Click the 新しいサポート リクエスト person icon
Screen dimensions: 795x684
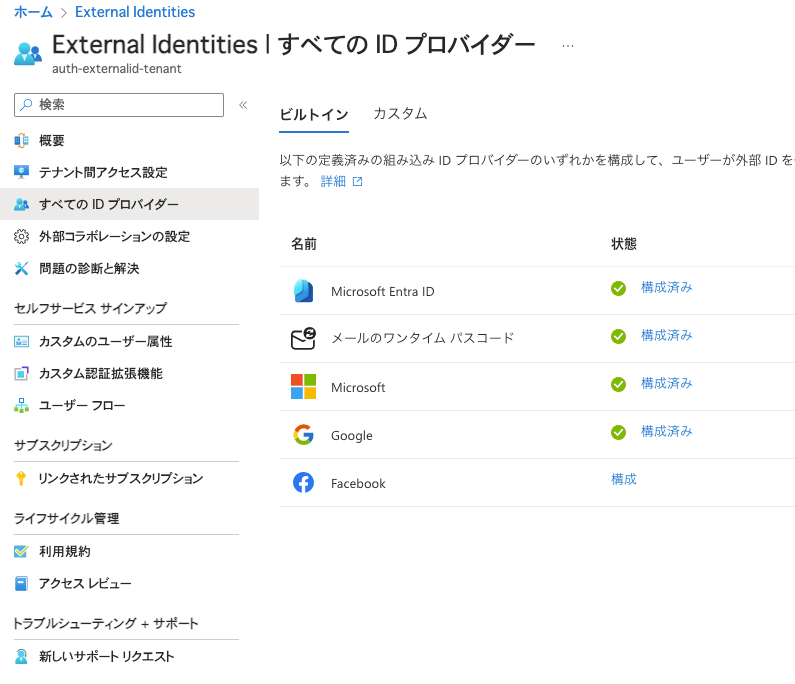pyautogui.click(x=21, y=656)
